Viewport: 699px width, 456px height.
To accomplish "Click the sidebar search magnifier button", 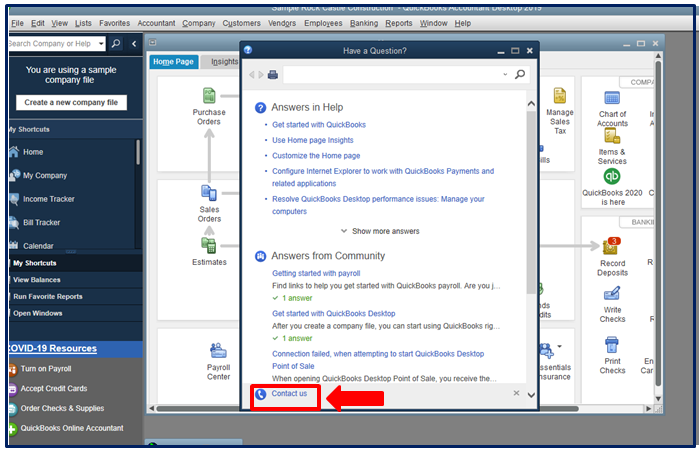I will click(116, 43).
